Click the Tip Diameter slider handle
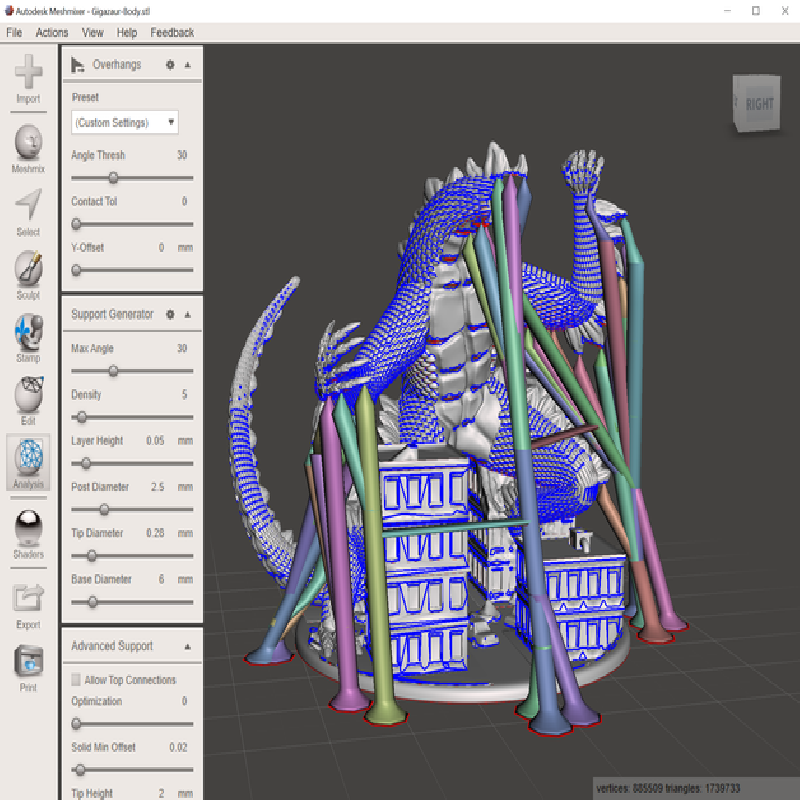The image size is (800, 800). [x=91, y=556]
